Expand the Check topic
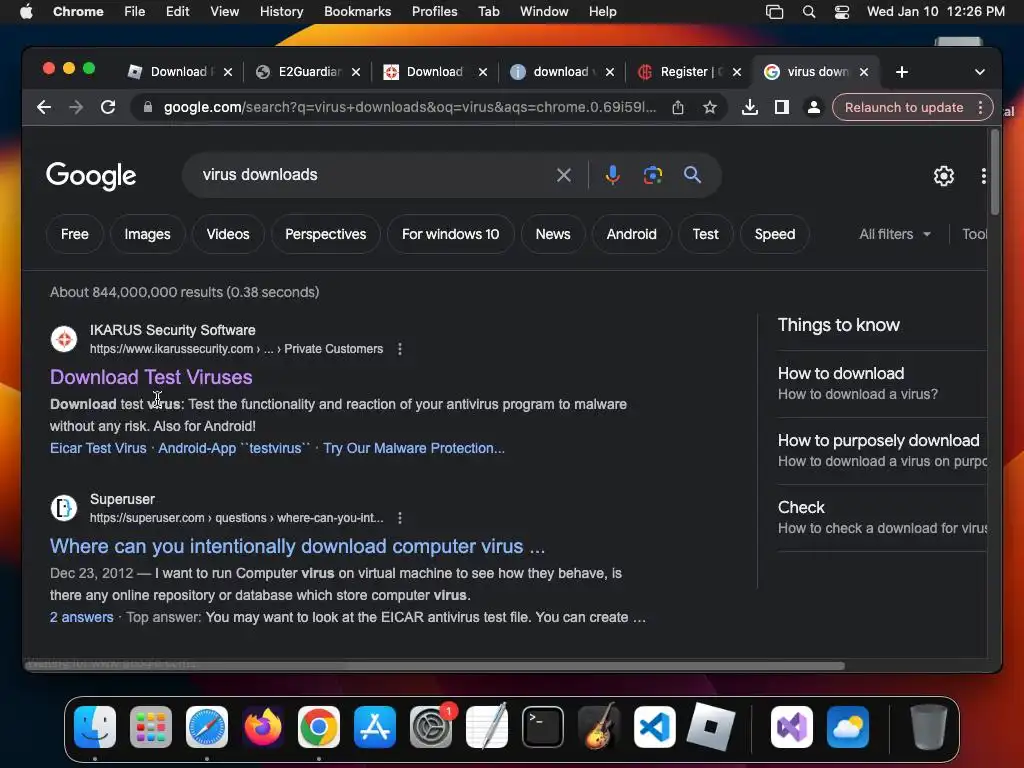 (882, 517)
